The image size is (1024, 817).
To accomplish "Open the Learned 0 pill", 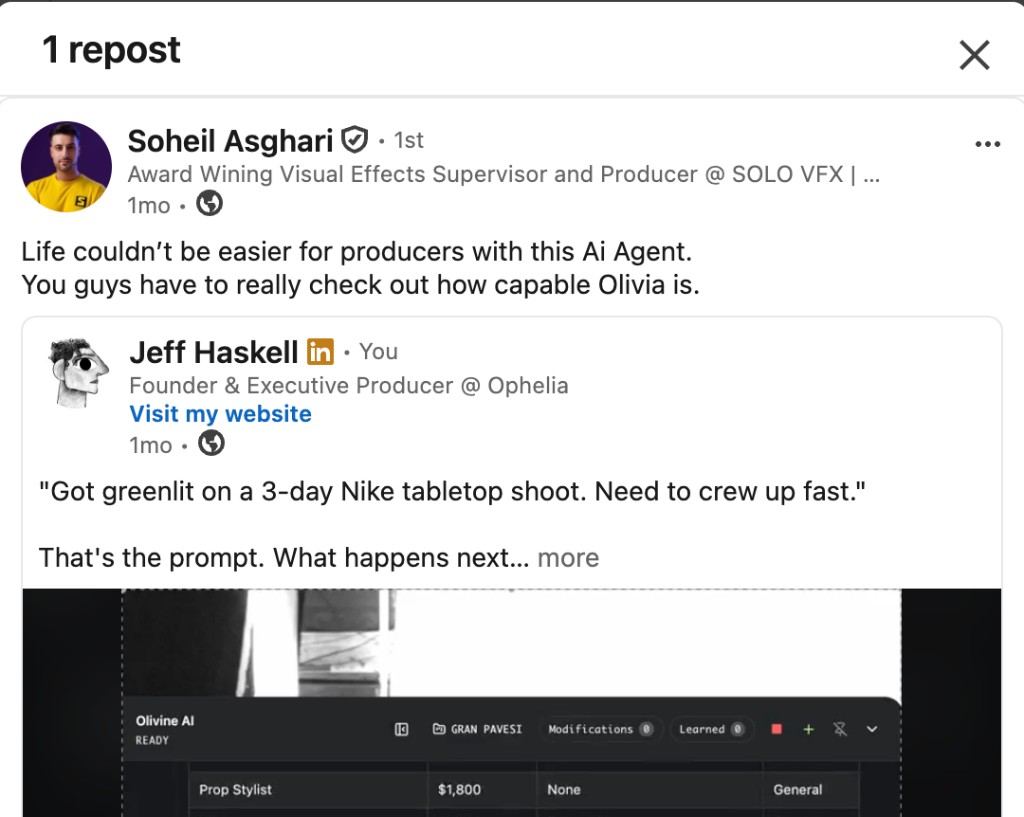I will (x=711, y=729).
